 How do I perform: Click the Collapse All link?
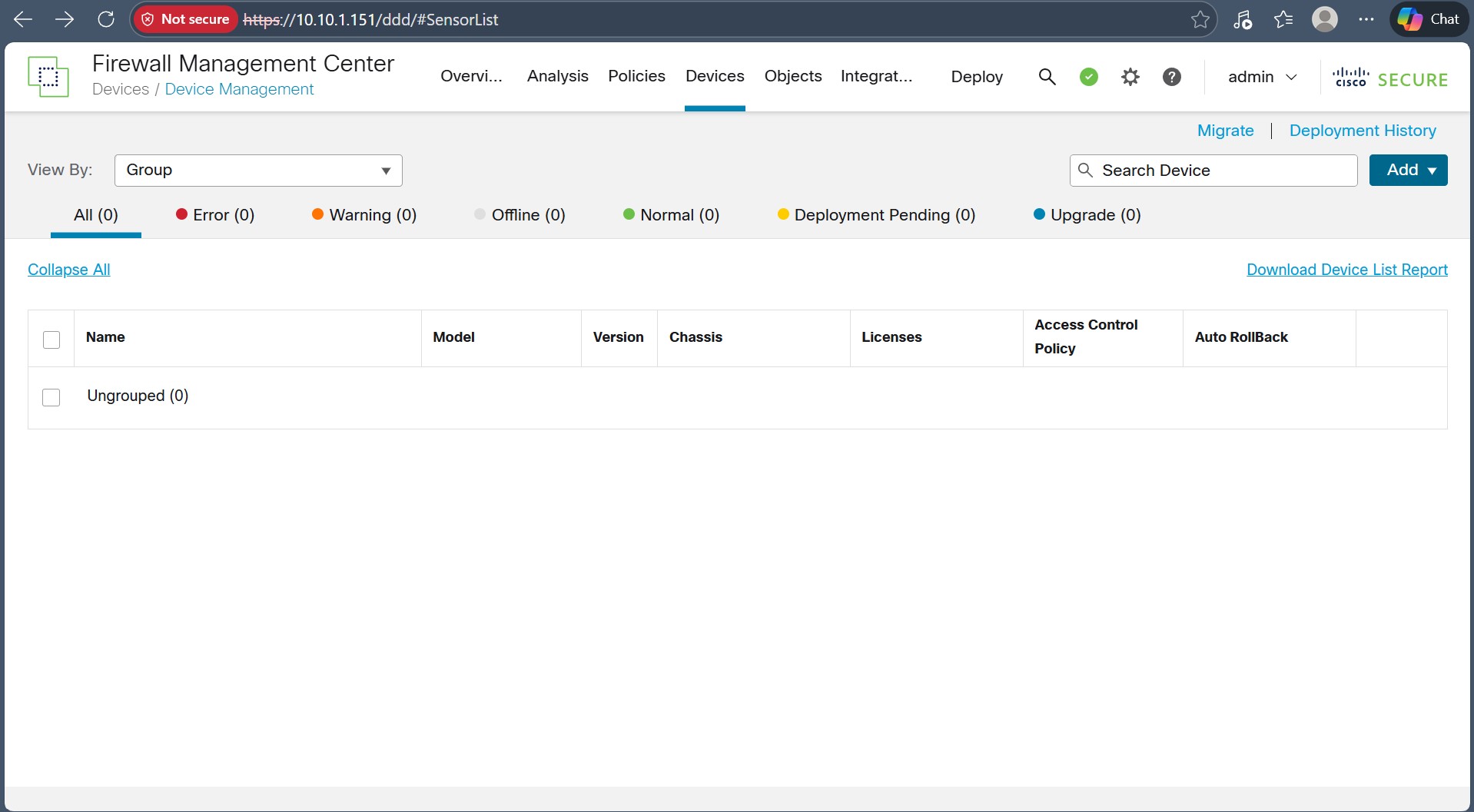tap(69, 270)
